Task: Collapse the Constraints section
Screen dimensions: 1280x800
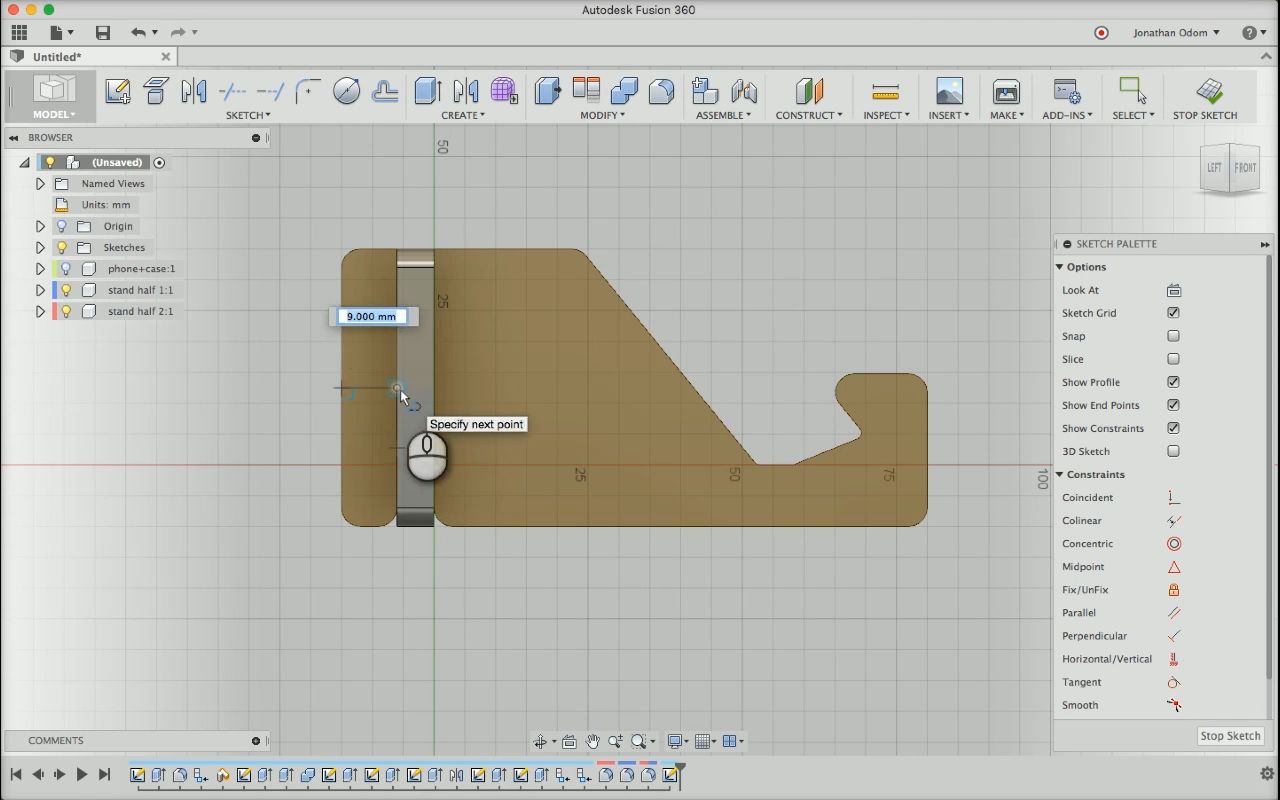Action: (1060, 475)
